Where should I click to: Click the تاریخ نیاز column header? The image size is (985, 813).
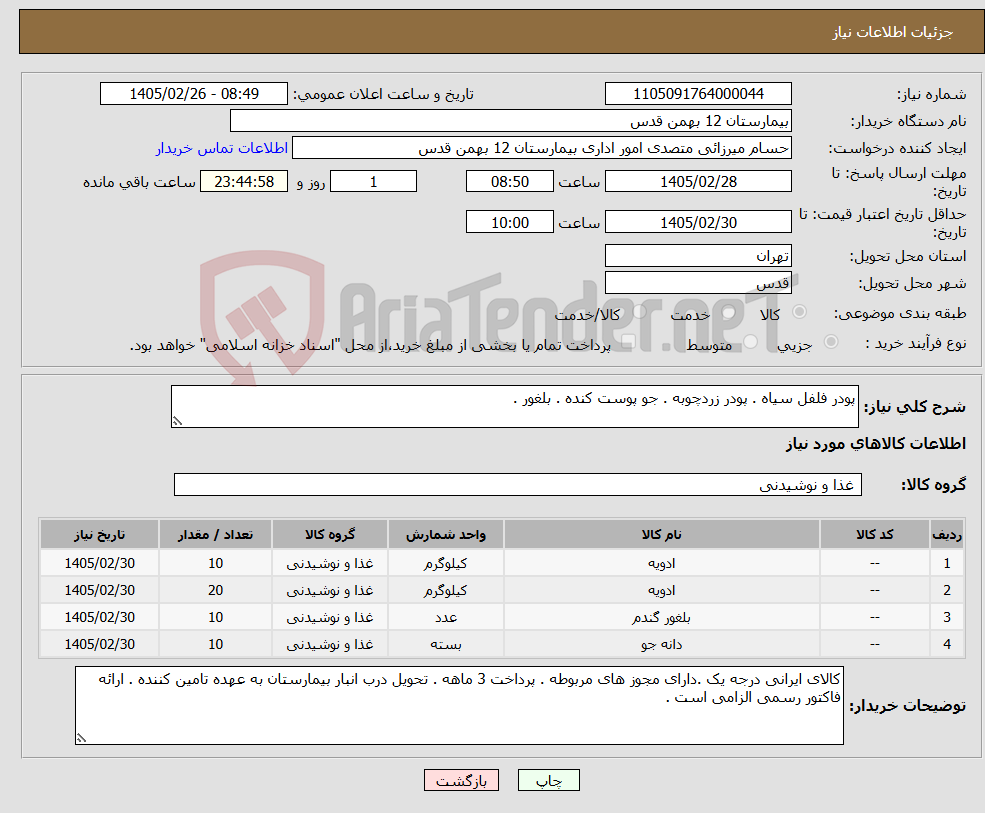pos(99,535)
